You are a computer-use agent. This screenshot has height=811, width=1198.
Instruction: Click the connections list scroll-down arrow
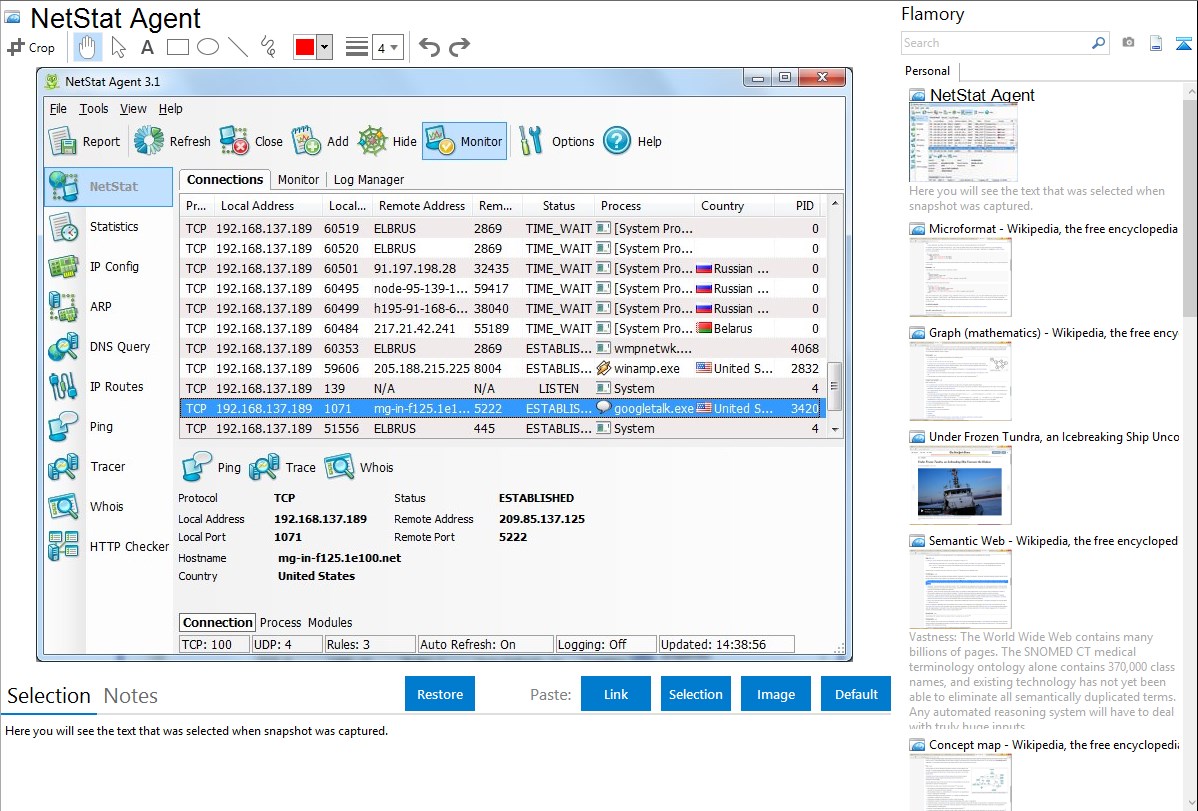coord(835,430)
